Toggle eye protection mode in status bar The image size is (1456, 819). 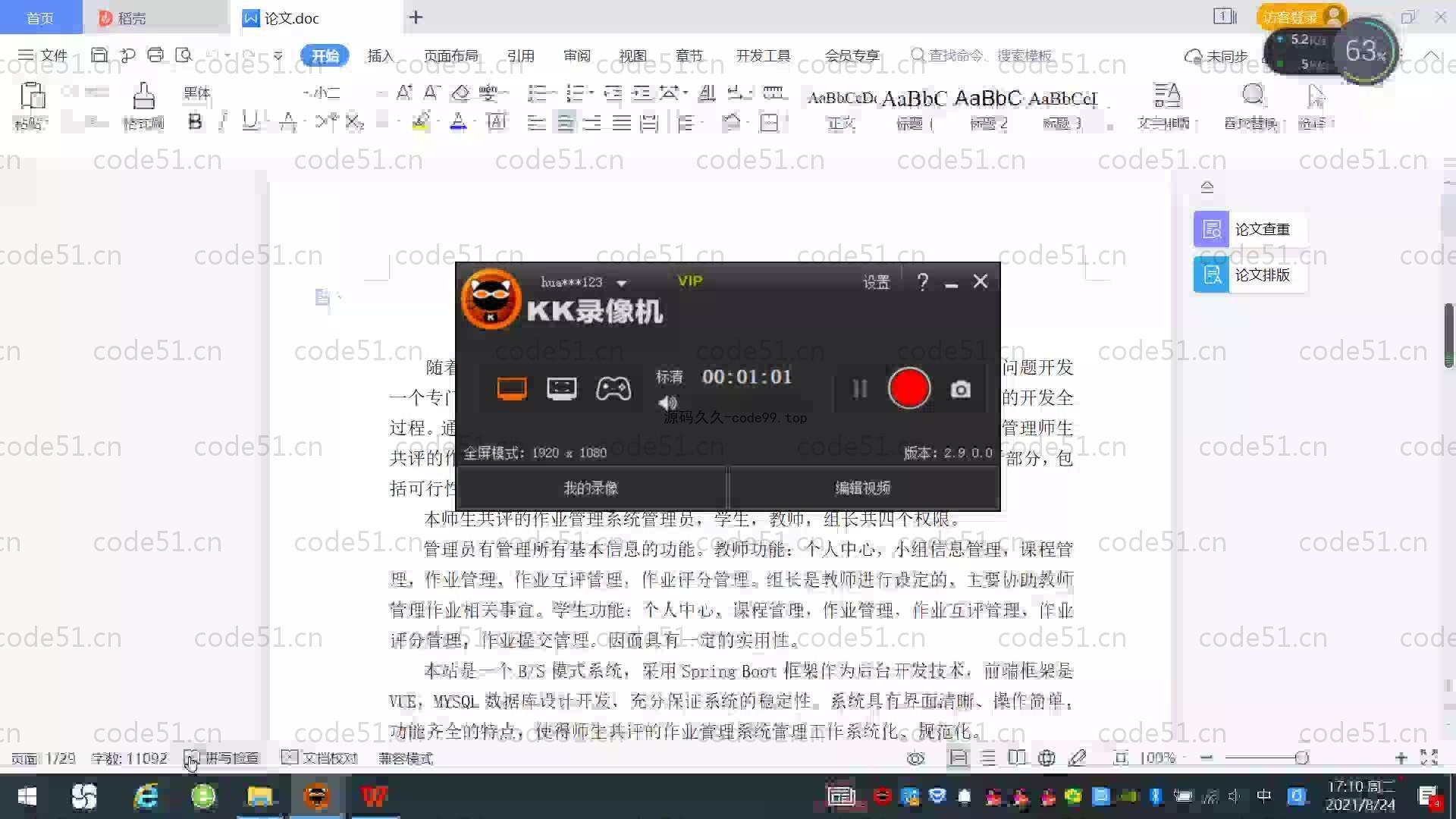coord(915,758)
